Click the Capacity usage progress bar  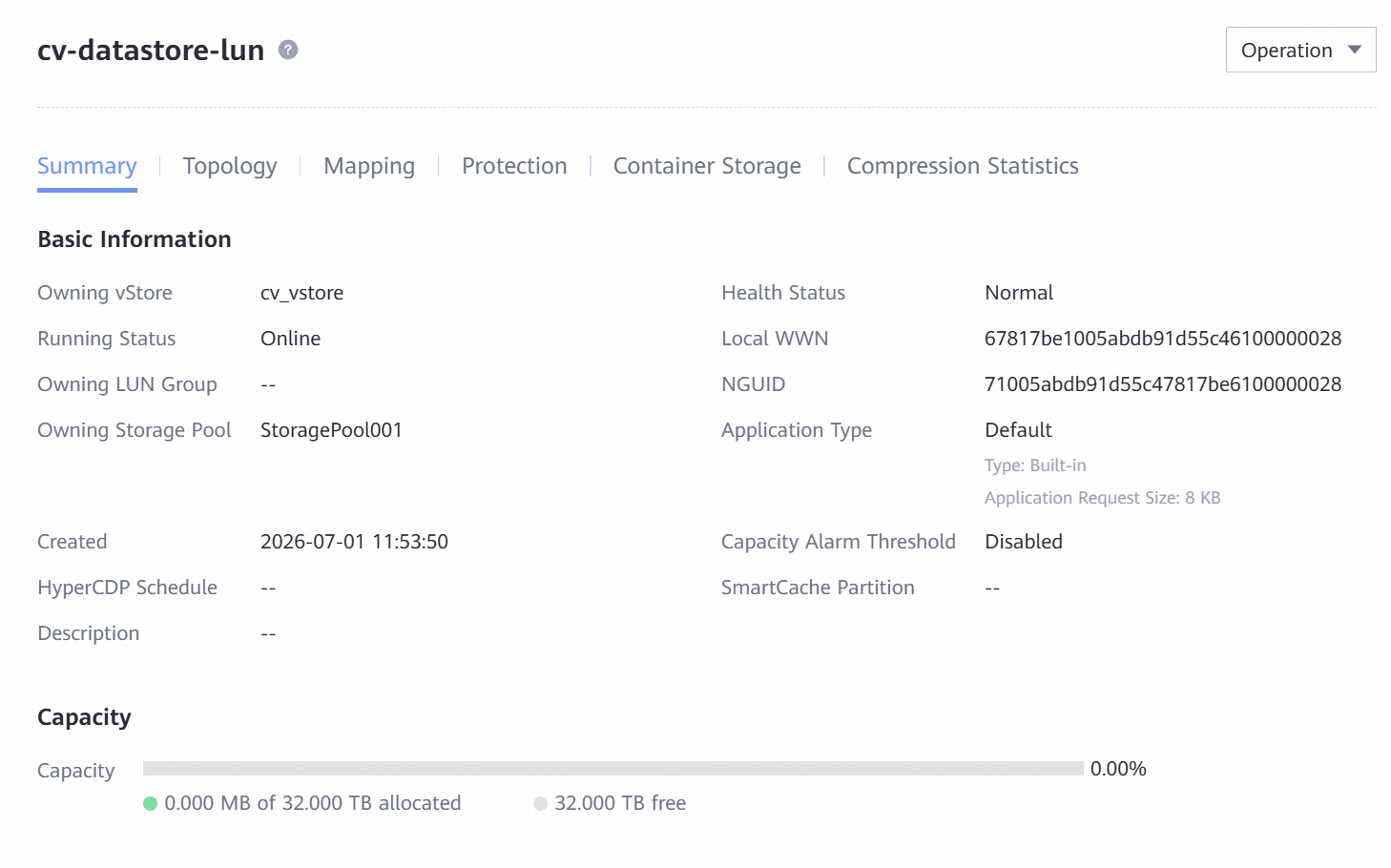point(613,768)
